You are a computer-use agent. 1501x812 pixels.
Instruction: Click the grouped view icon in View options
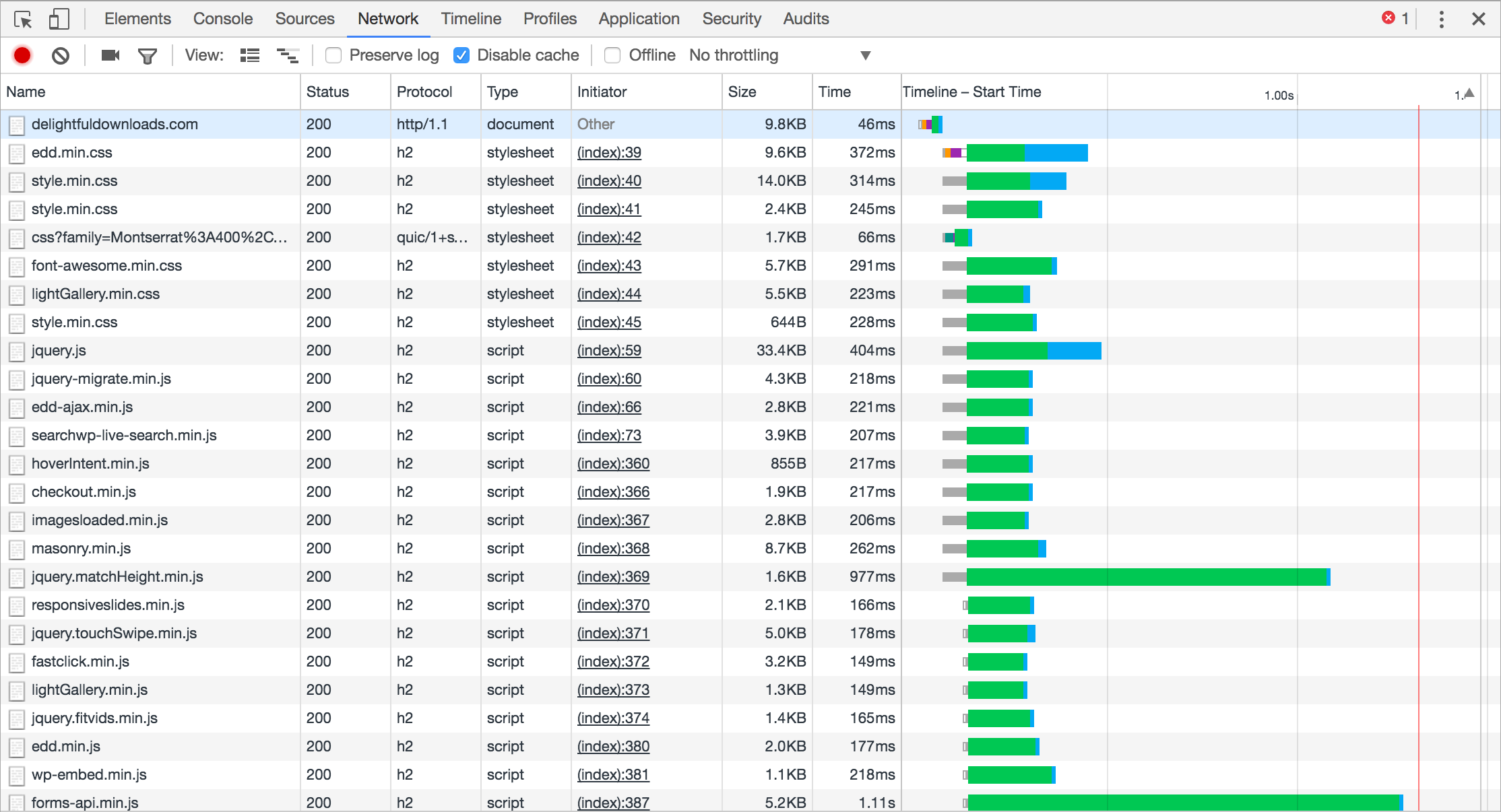(x=286, y=56)
